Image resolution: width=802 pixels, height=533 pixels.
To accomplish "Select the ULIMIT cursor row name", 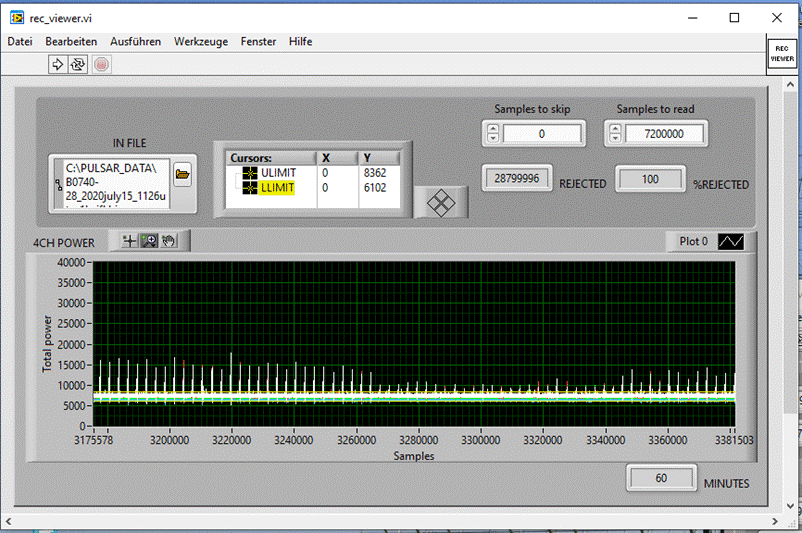I will pos(278,173).
